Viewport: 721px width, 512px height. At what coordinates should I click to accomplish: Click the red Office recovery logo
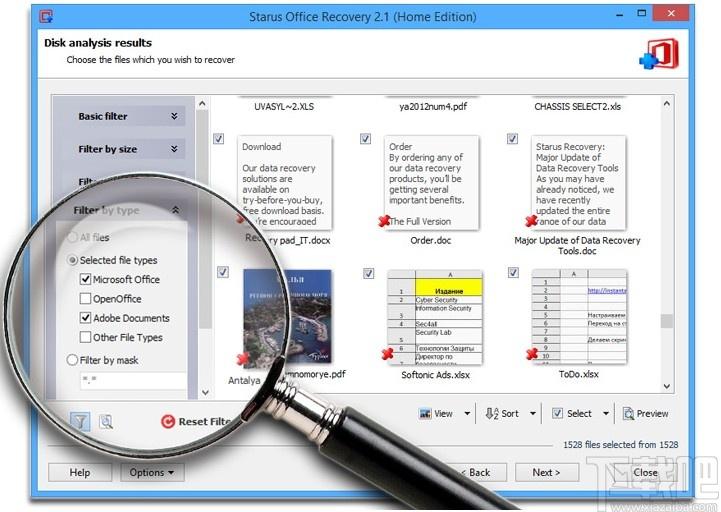(x=659, y=54)
